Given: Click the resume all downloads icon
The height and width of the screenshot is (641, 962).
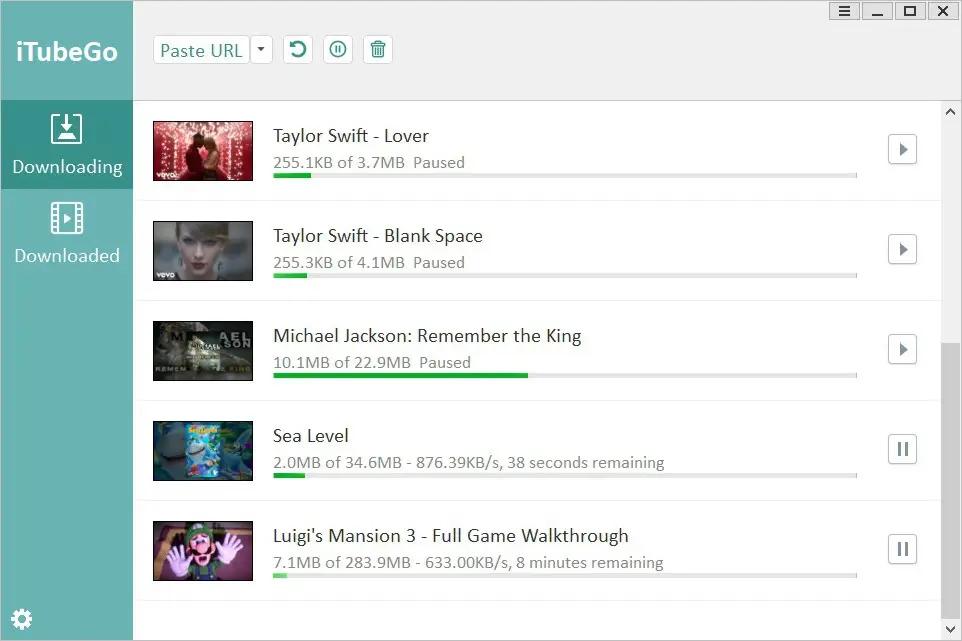Looking at the screenshot, I should [x=298, y=49].
